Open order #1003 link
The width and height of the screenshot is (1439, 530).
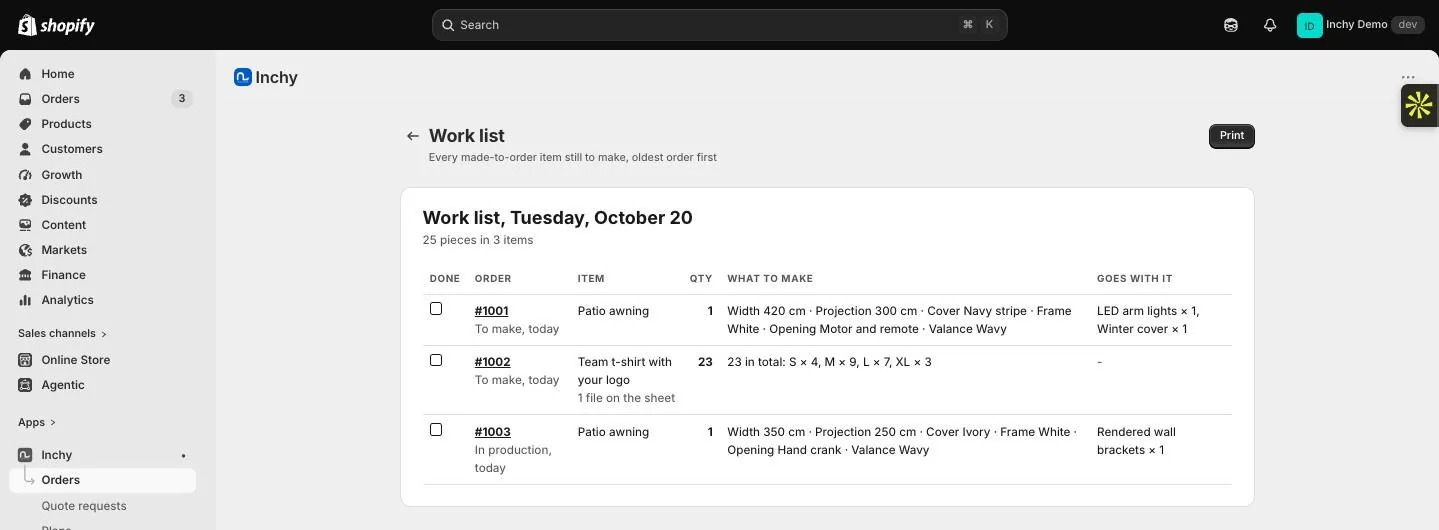pyautogui.click(x=492, y=432)
